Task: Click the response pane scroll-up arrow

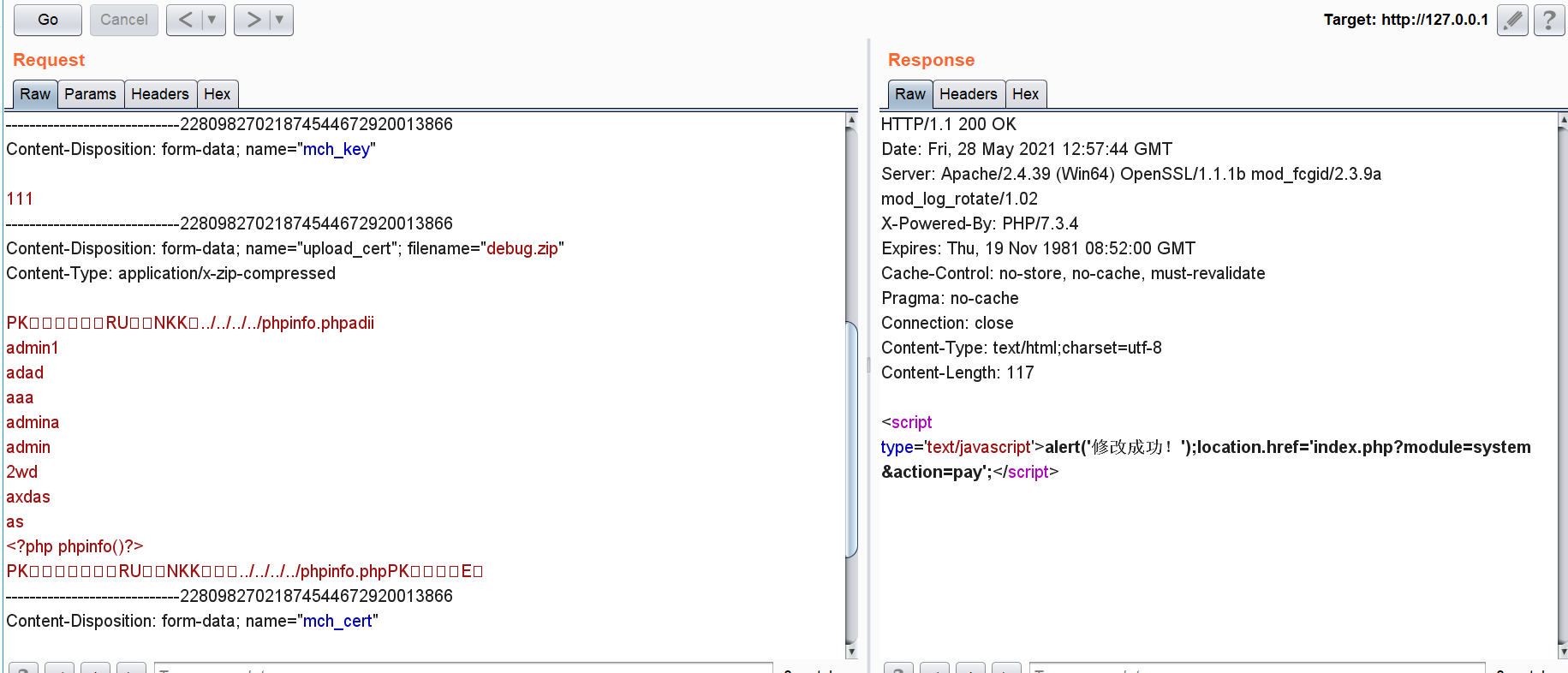Action: 1563,120
